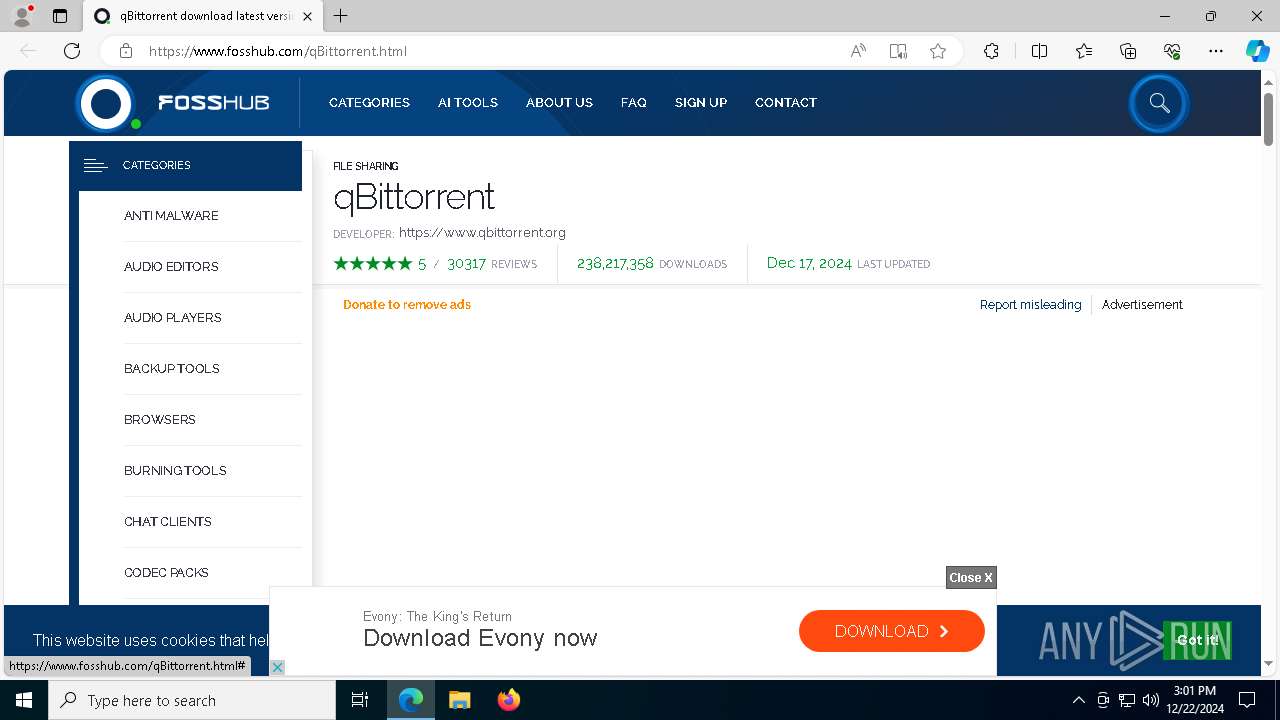This screenshot has width=1280, height=720.
Task: Open CHAT CLIENTS category
Action: point(168,522)
